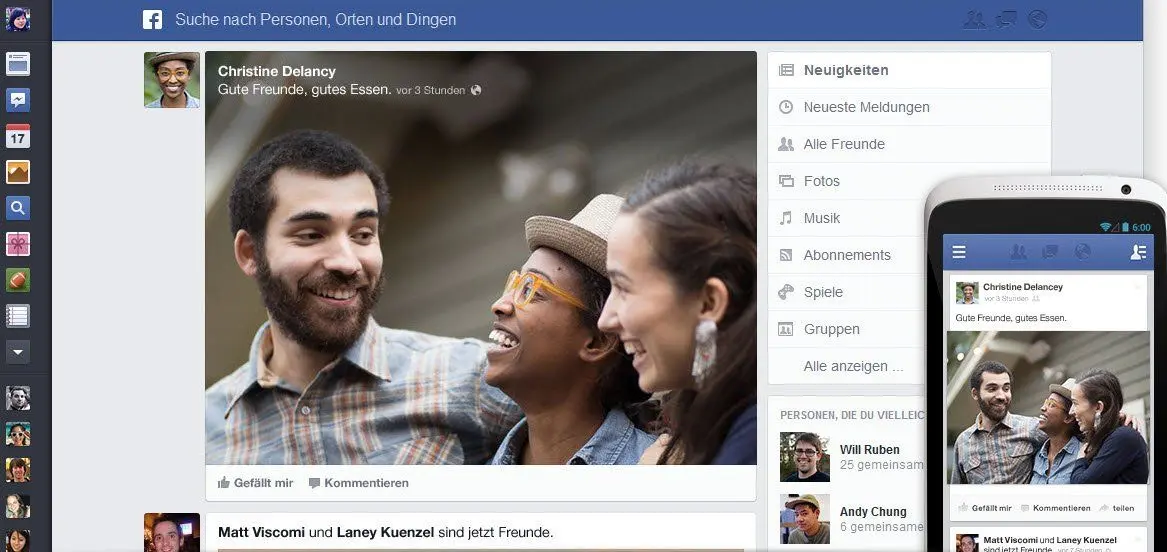This screenshot has height=552, width=1167.
Task: Tap 'teilen' share button on phone
Action: click(1117, 508)
